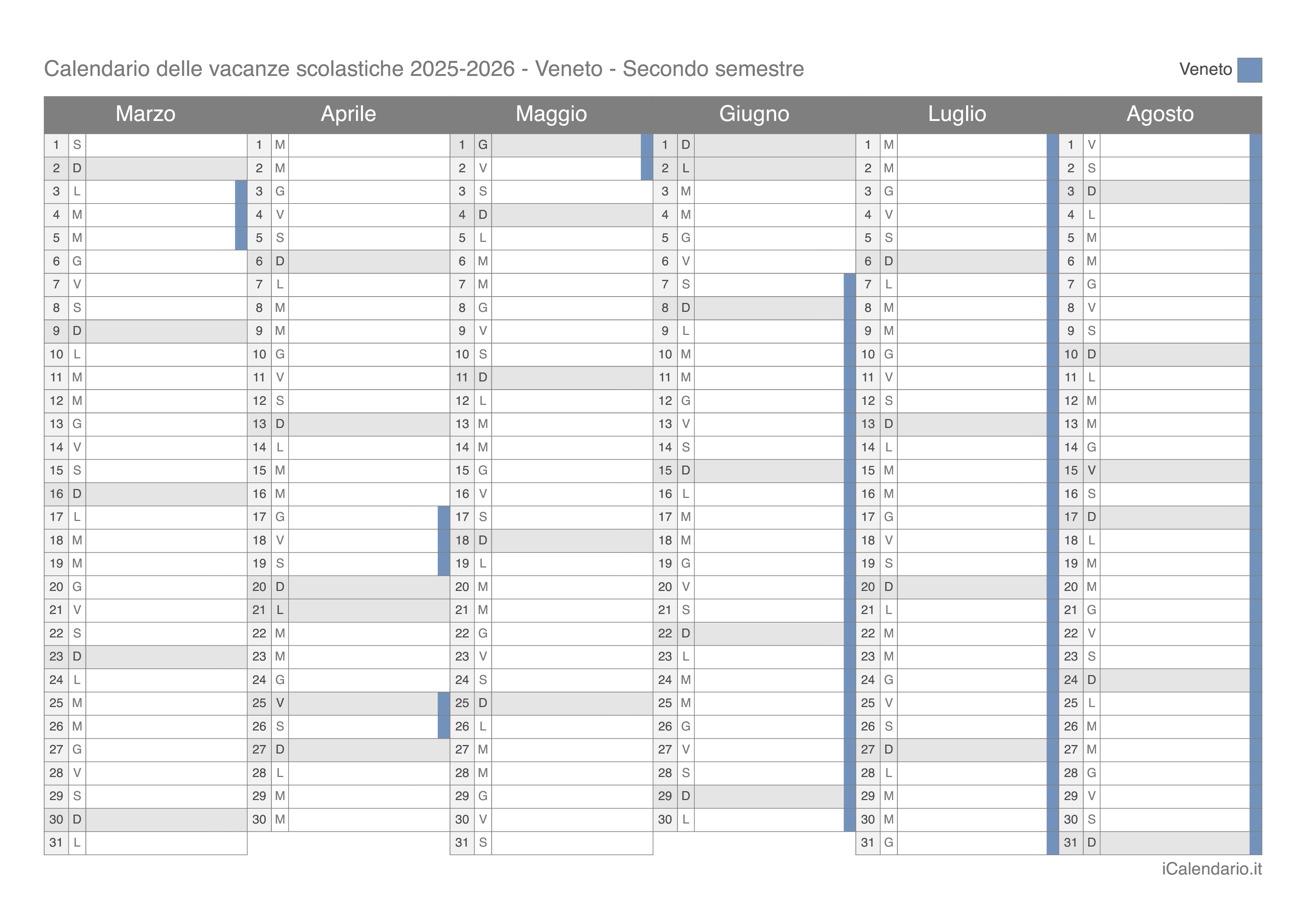
Task: Click day number 3 in Marzo
Action: pyautogui.click(x=56, y=192)
